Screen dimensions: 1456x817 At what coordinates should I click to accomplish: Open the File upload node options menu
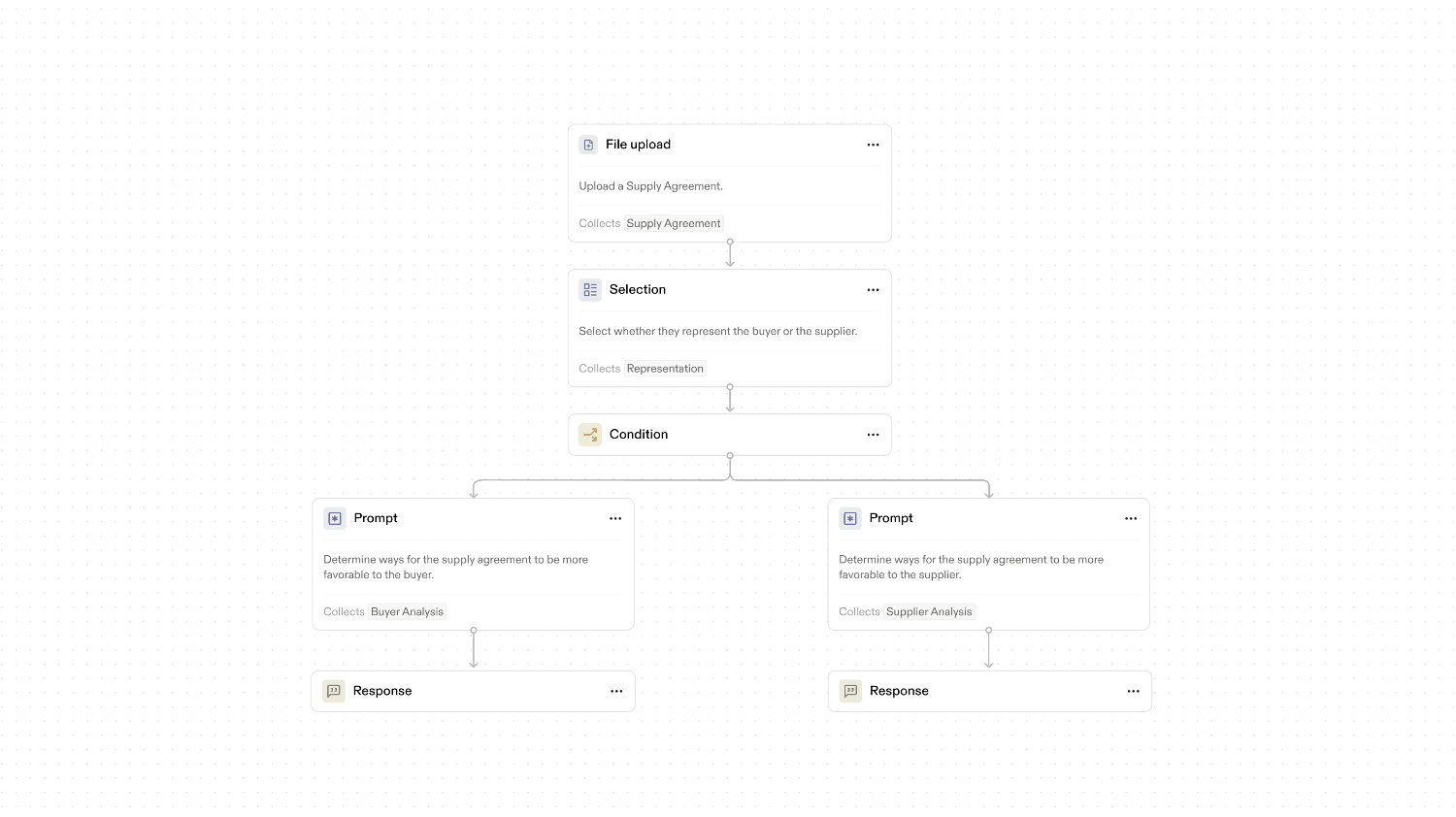873,145
